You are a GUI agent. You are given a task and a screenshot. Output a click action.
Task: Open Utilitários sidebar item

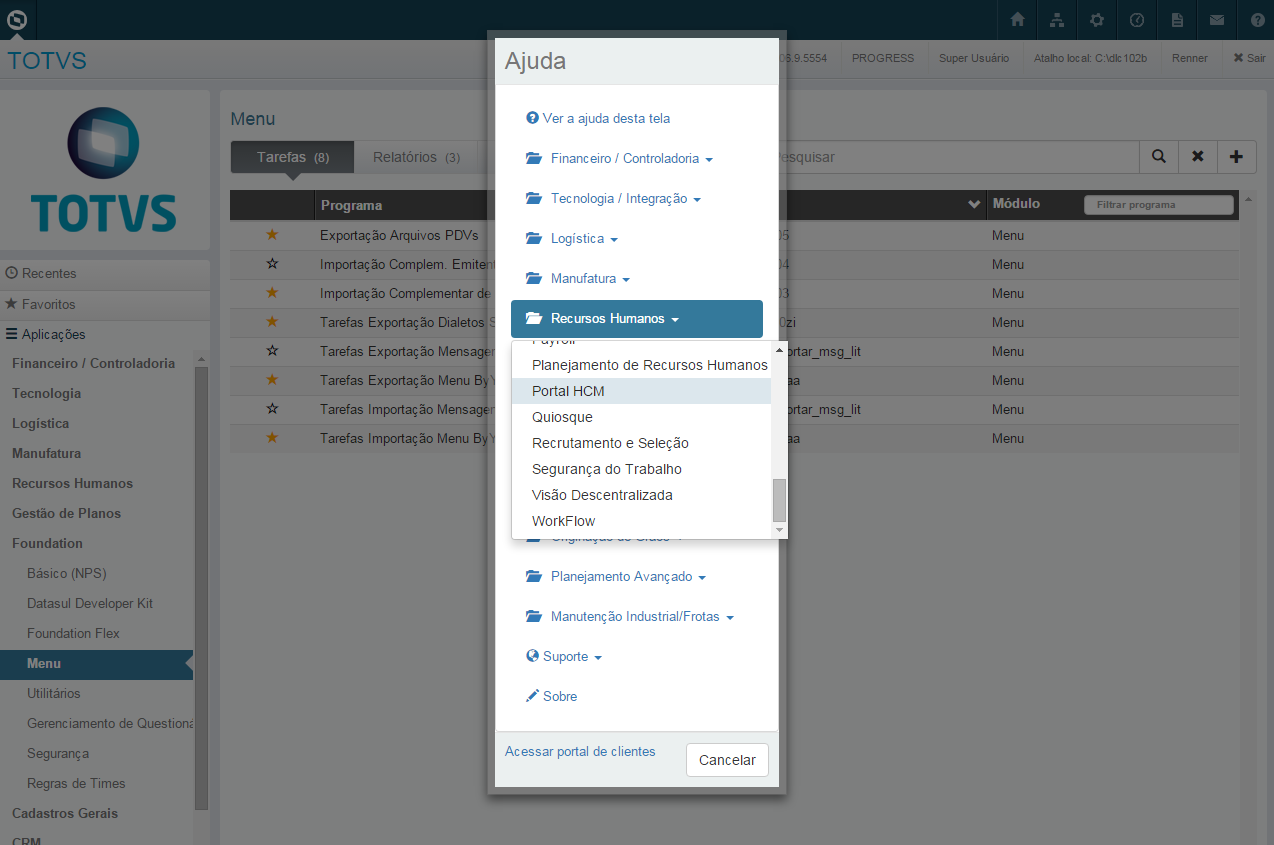[54, 693]
